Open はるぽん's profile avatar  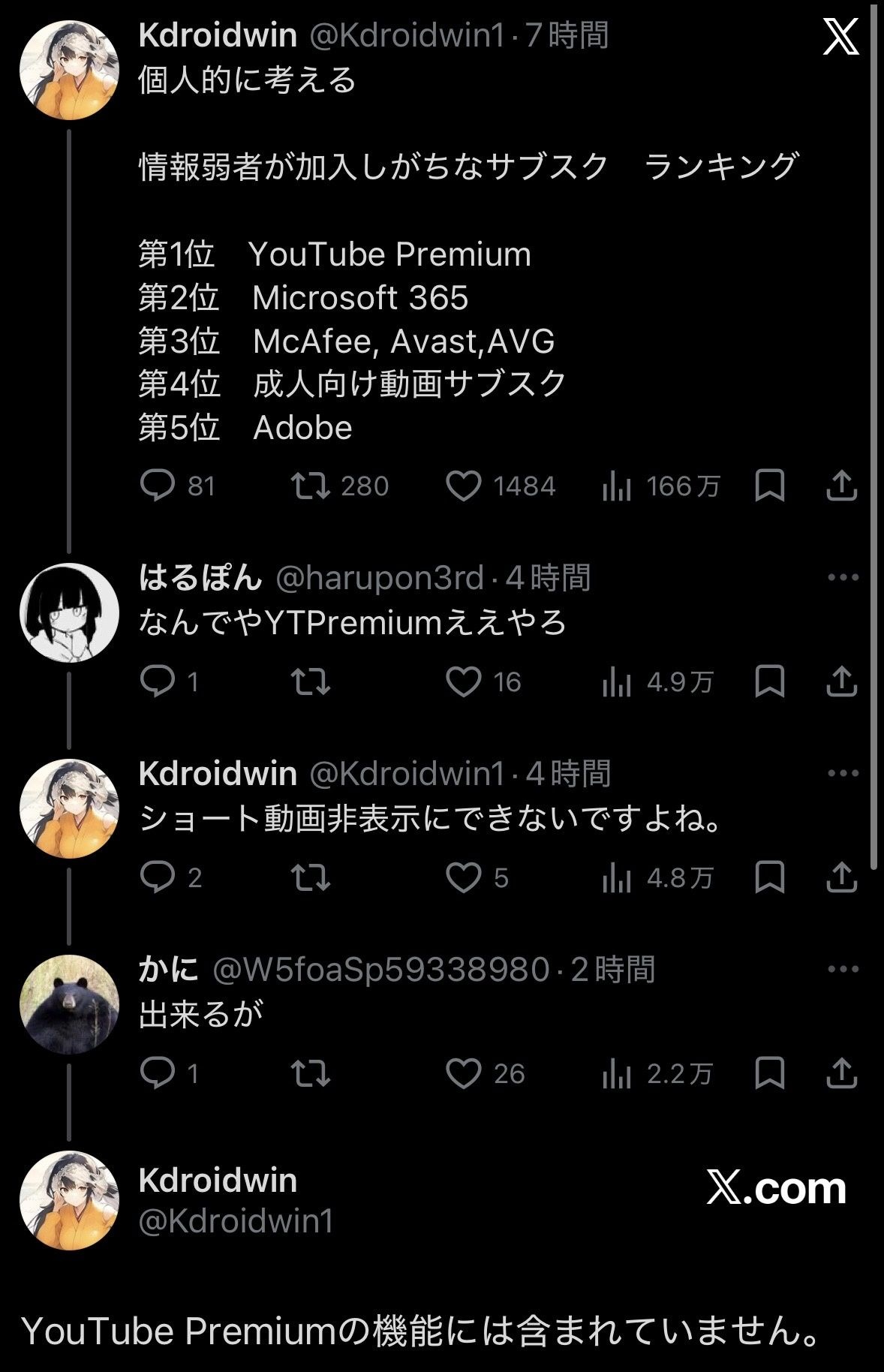(69, 613)
